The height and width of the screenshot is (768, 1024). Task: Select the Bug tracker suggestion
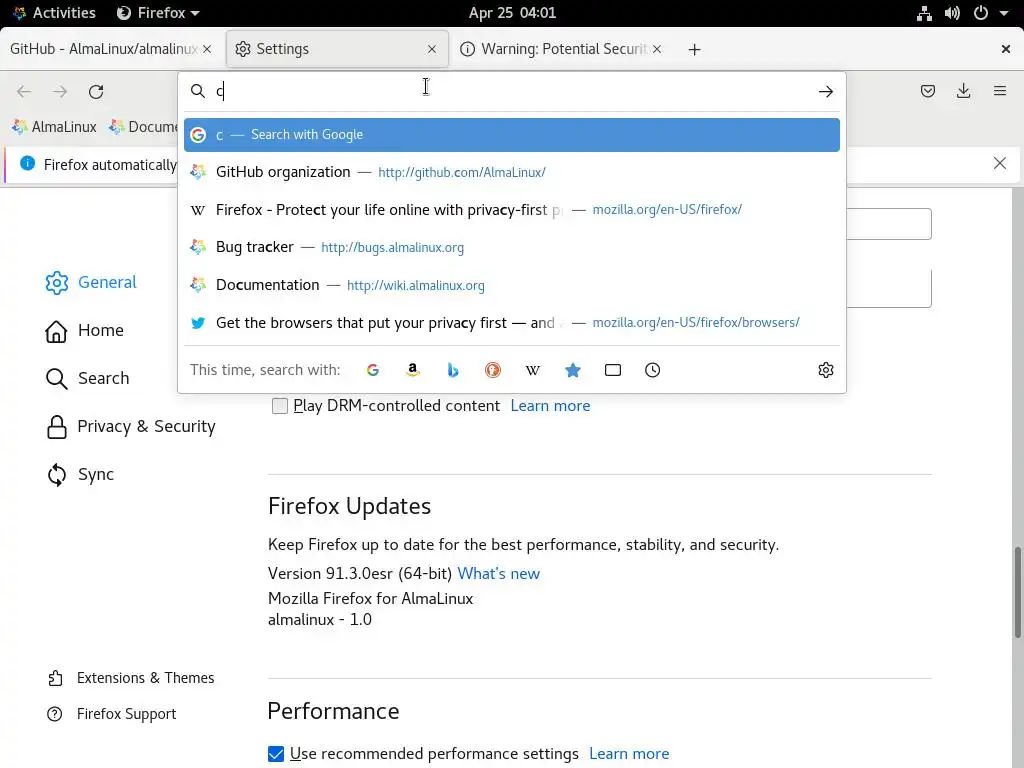[x=512, y=248]
